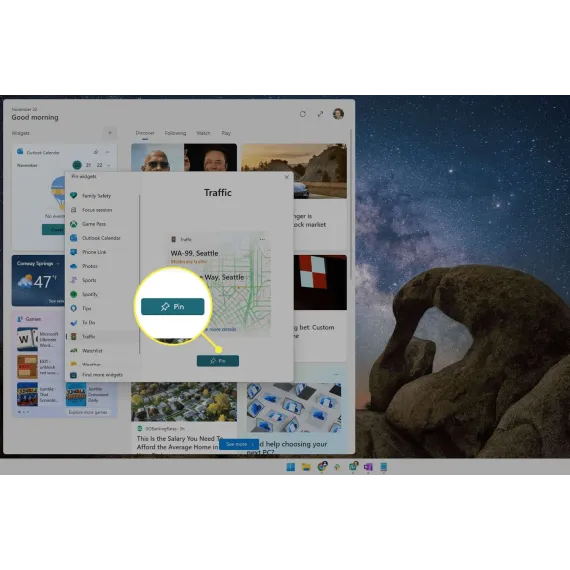Select date 21 in Outlook Calendar widget
The image size is (570, 570).
click(x=88, y=165)
